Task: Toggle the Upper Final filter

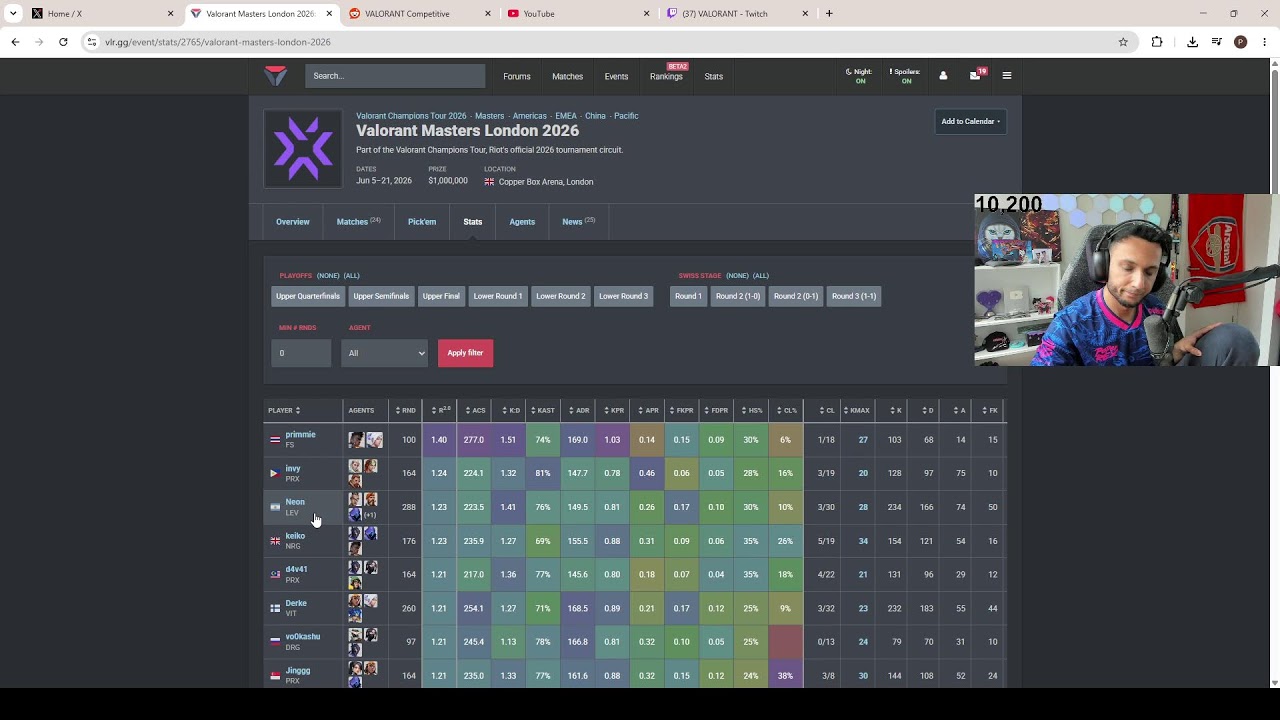Action: (441, 296)
